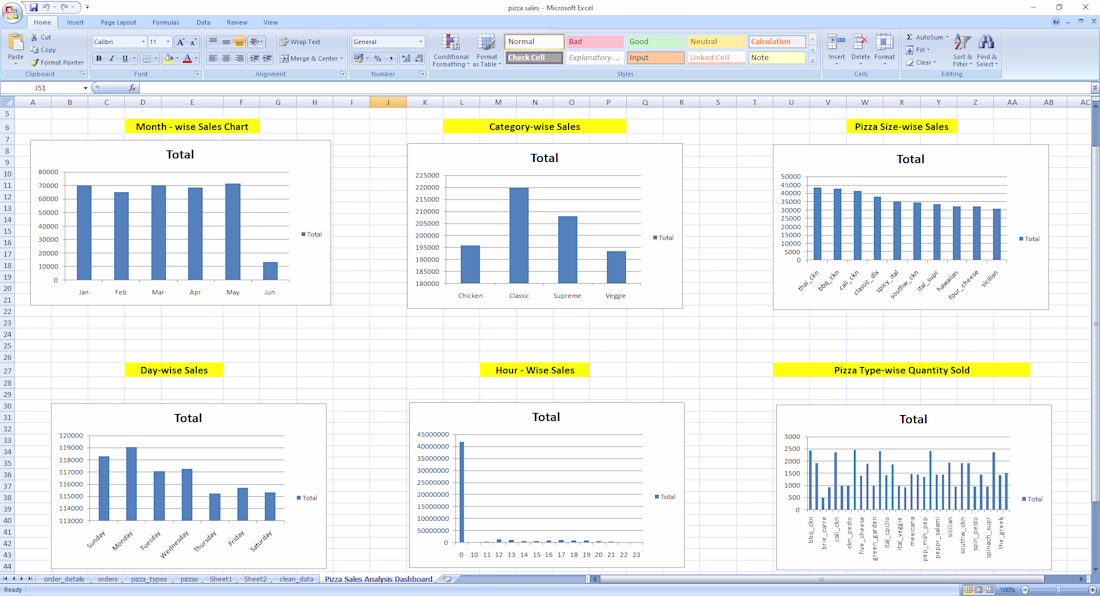Open the font size dropdown

[168, 42]
